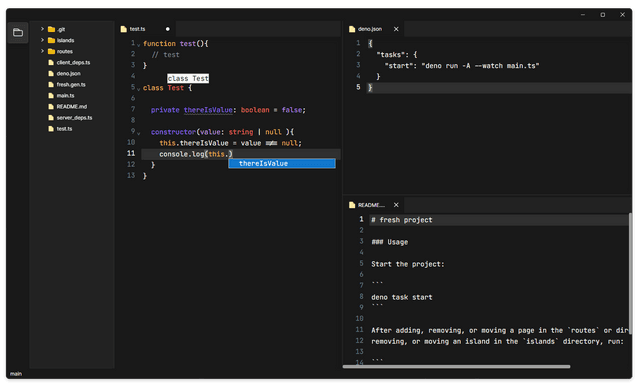Maximize the editor window

tap(602, 15)
